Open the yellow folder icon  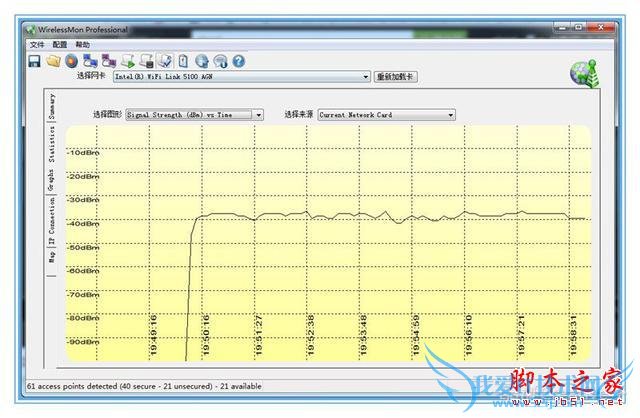(53, 61)
